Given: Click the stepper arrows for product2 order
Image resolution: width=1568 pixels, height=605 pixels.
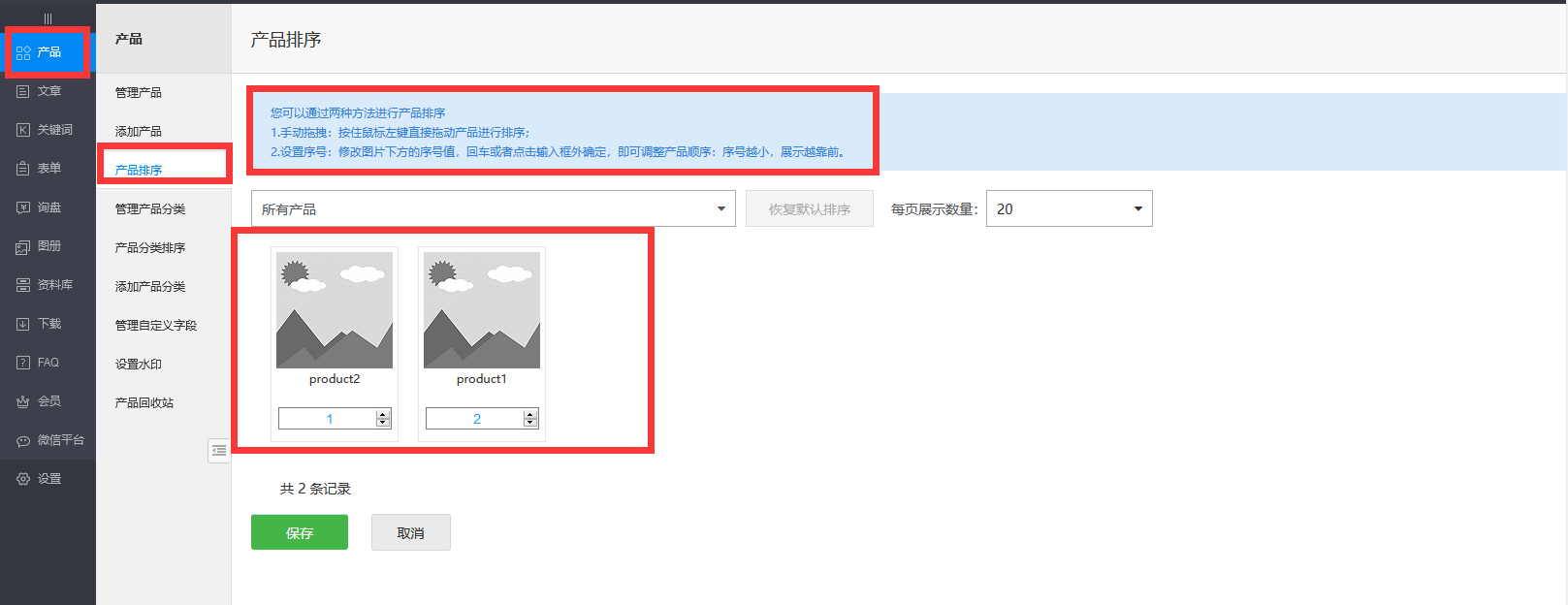Looking at the screenshot, I should 383,419.
